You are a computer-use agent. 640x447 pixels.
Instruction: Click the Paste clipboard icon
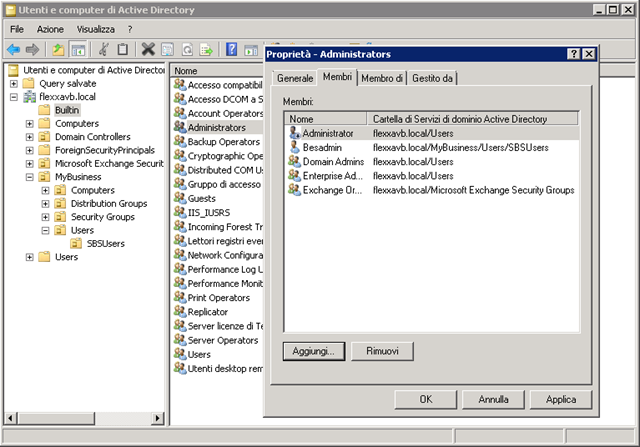click(122, 49)
